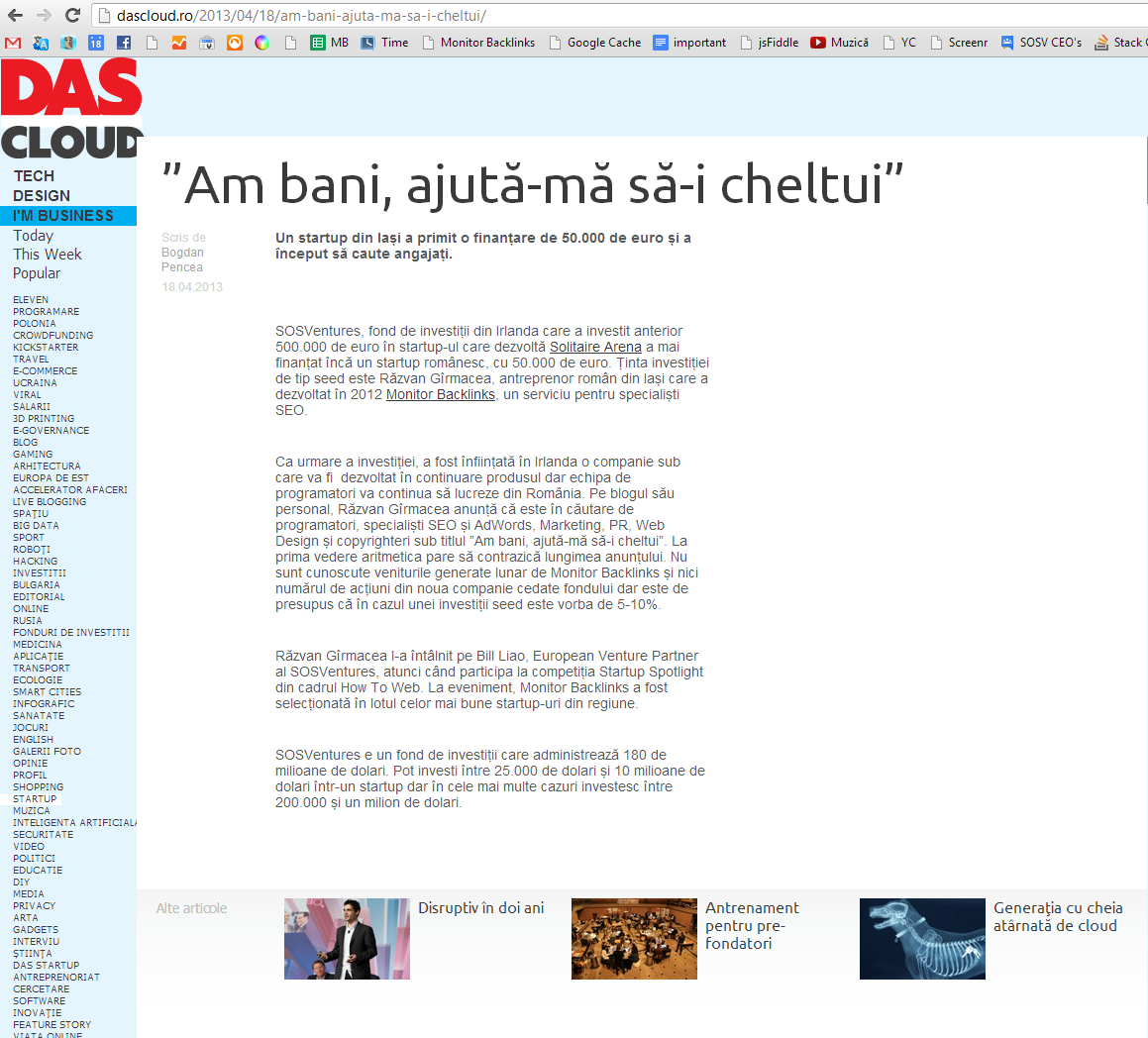Open article 'Disruptiv în doi ani'
Image resolution: width=1148 pixels, height=1038 pixels.
click(x=481, y=907)
